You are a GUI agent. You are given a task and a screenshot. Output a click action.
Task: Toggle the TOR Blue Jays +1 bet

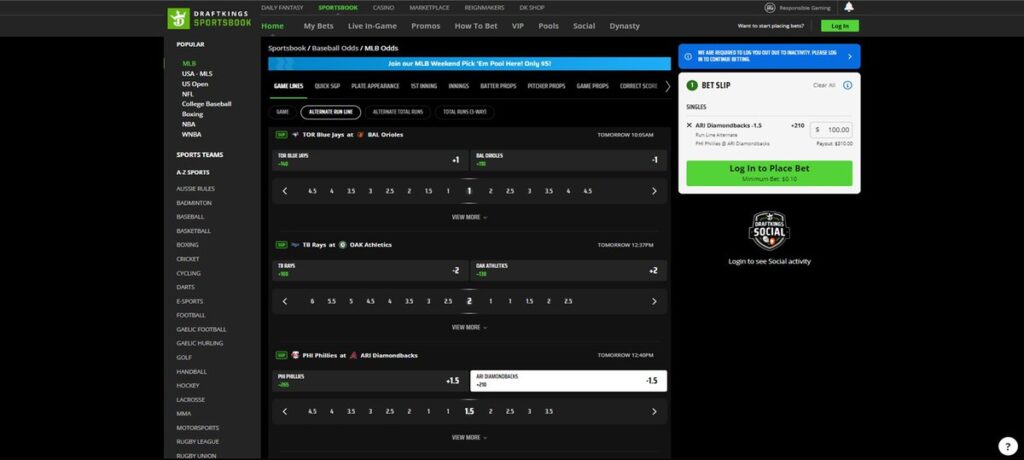coord(370,160)
